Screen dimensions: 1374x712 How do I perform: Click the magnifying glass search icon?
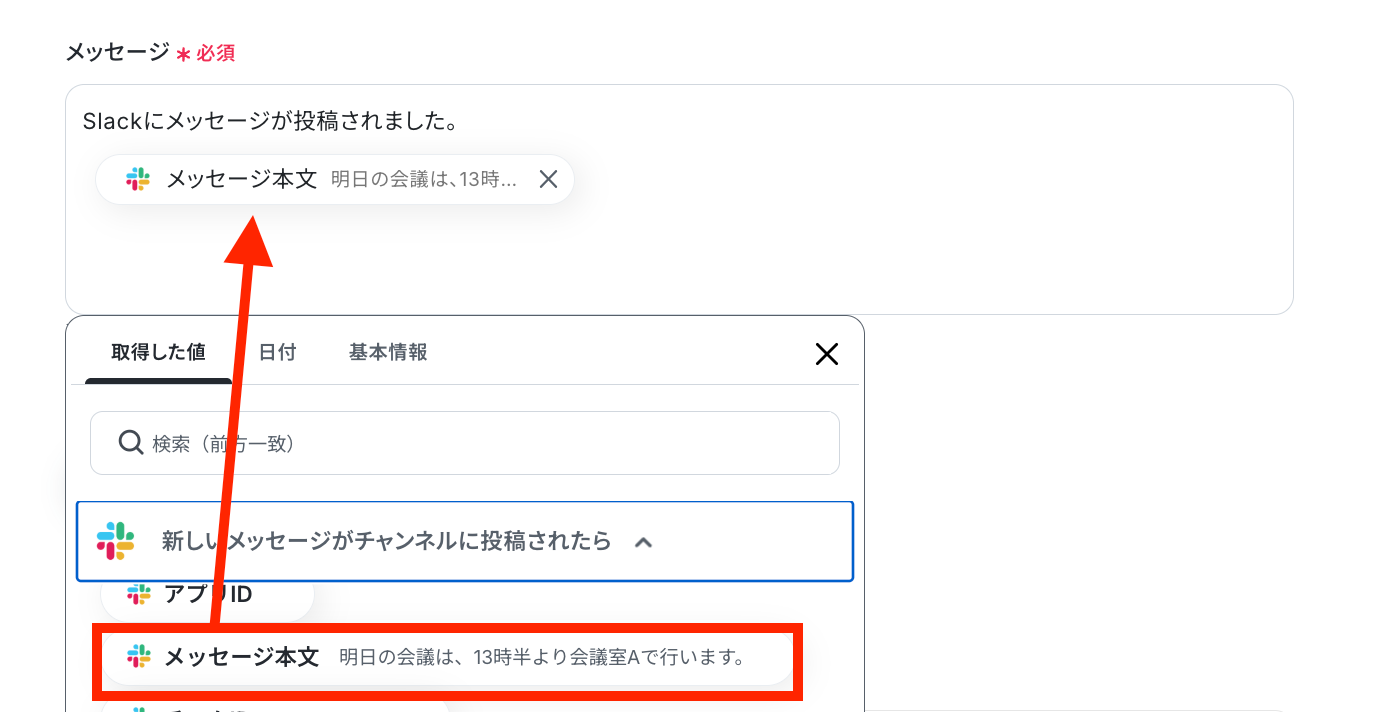point(130,442)
